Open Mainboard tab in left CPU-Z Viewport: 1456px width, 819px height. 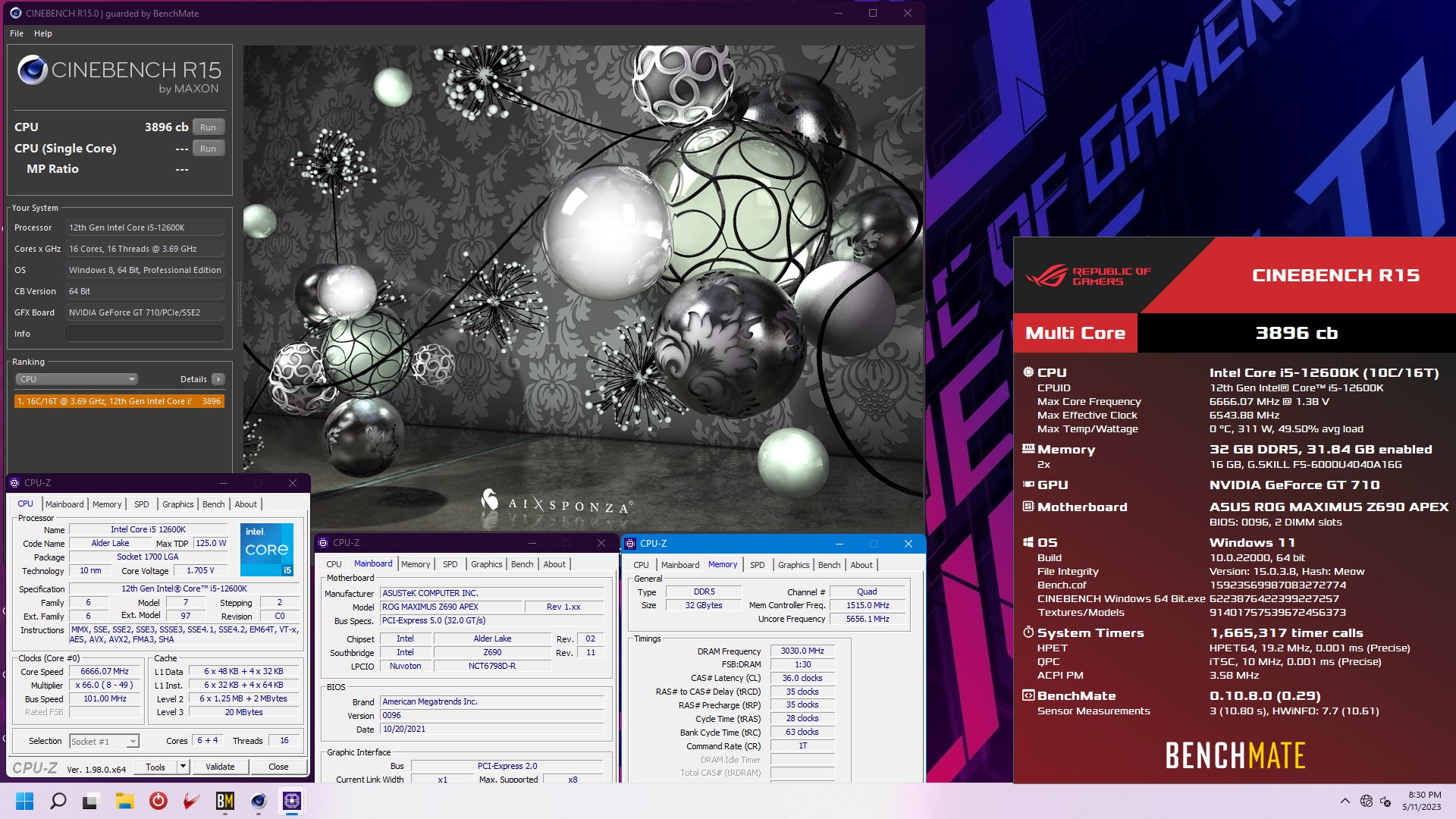point(64,504)
